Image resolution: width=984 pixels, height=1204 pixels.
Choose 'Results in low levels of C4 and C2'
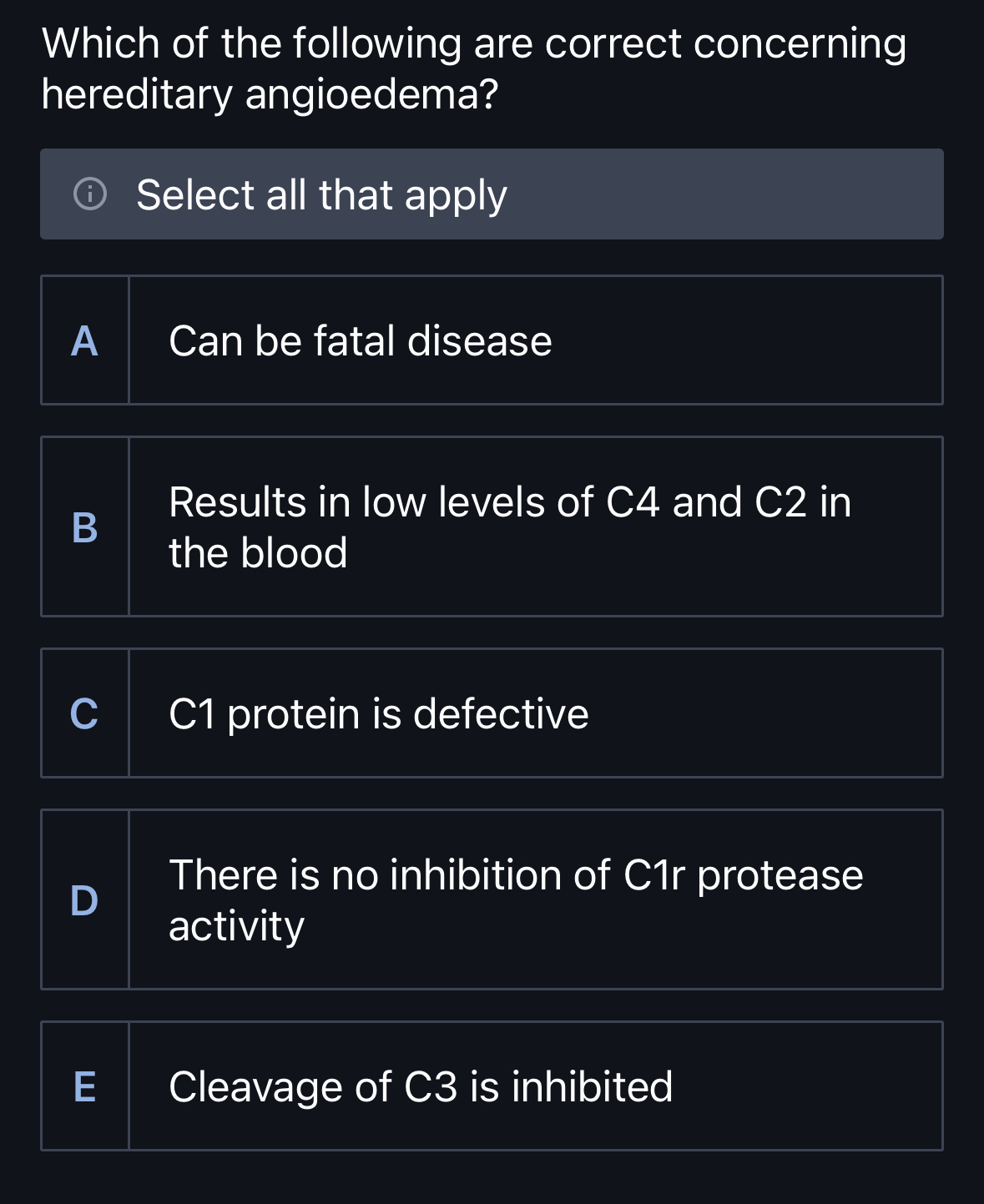coord(535,526)
